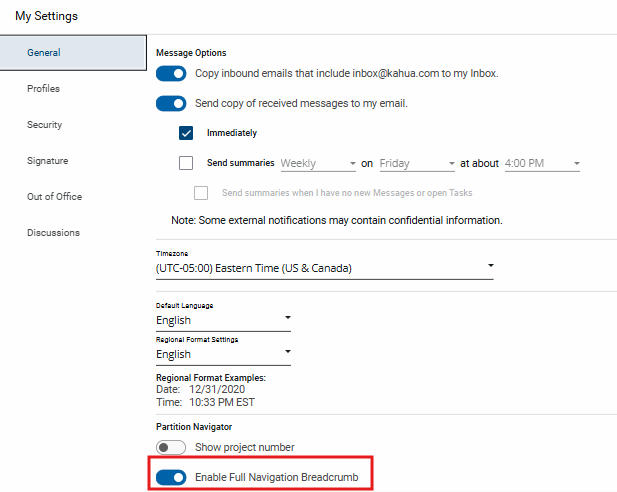Tick the no new Messages summaries checkbox

pyautogui.click(x=201, y=192)
